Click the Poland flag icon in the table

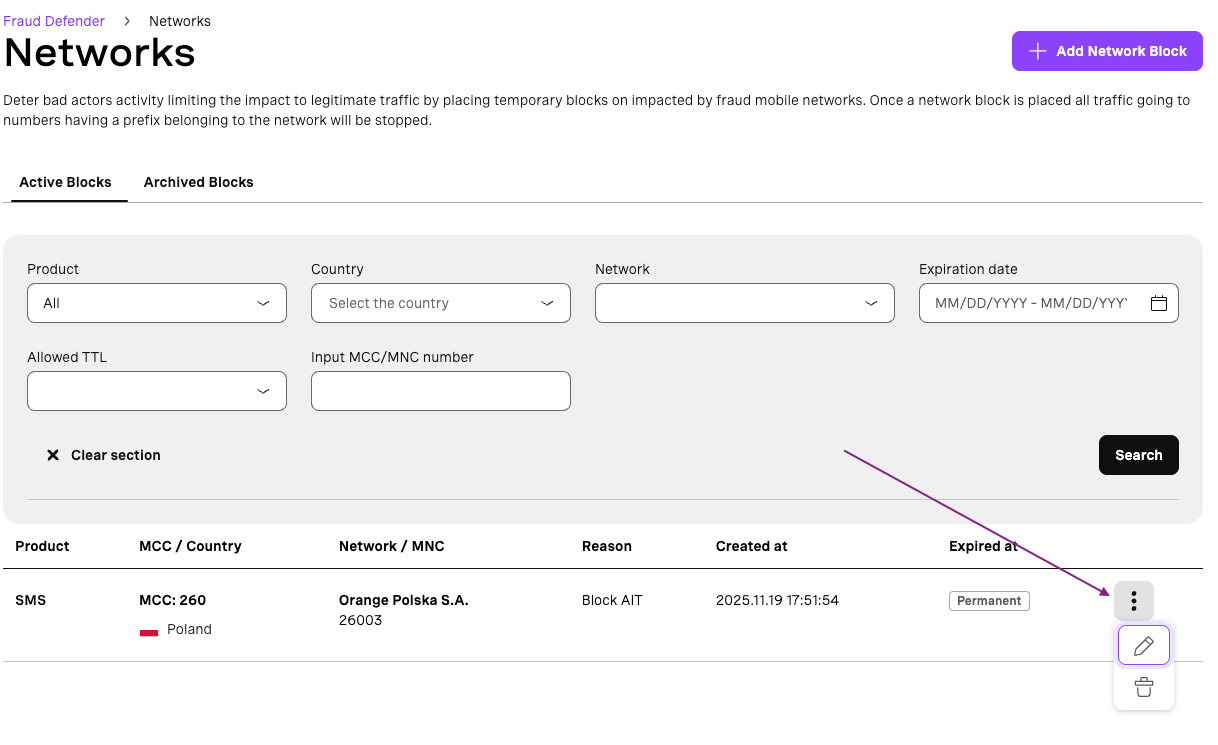click(149, 630)
